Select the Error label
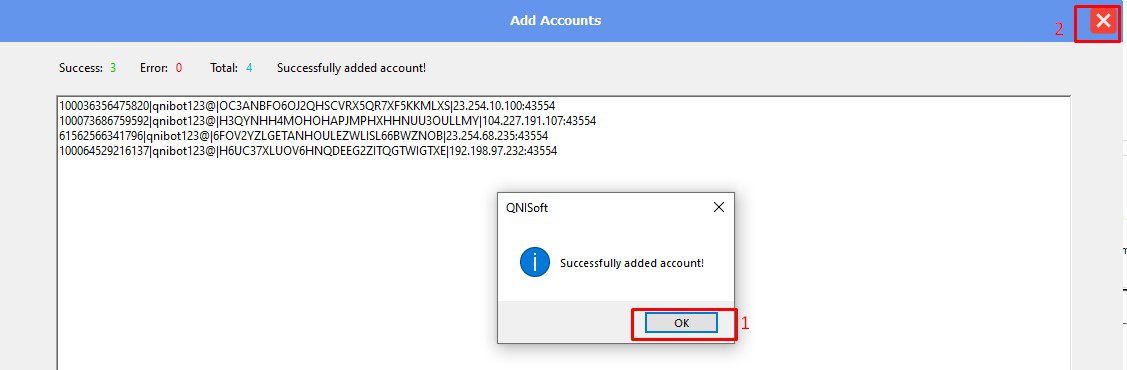This screenshot has height=370, width=1127. click(155, 68)
